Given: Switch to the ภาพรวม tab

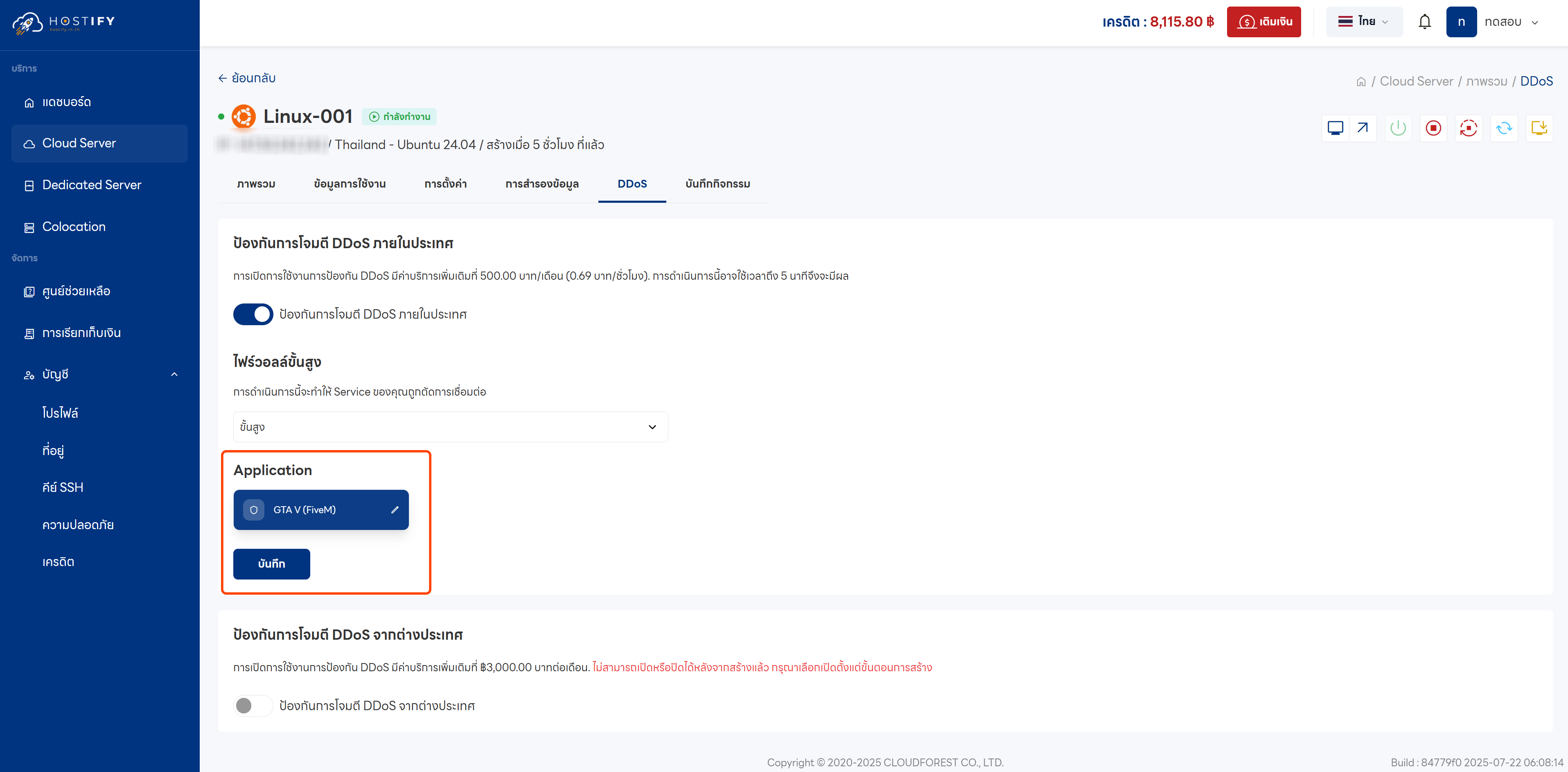Looking at the screenshot, I should click(256, 183).
